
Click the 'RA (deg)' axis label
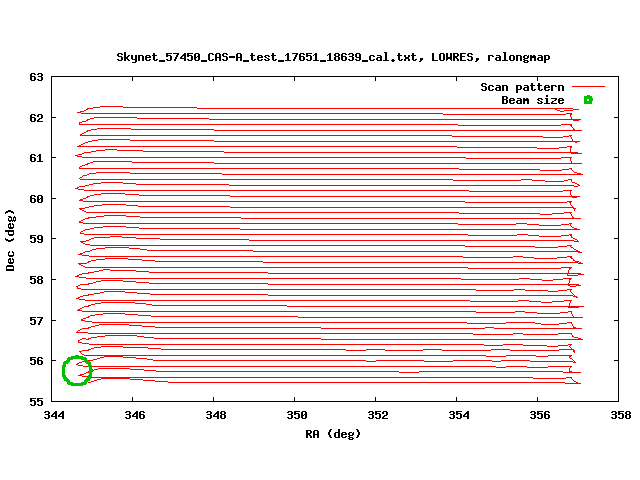tap(333, 434)
